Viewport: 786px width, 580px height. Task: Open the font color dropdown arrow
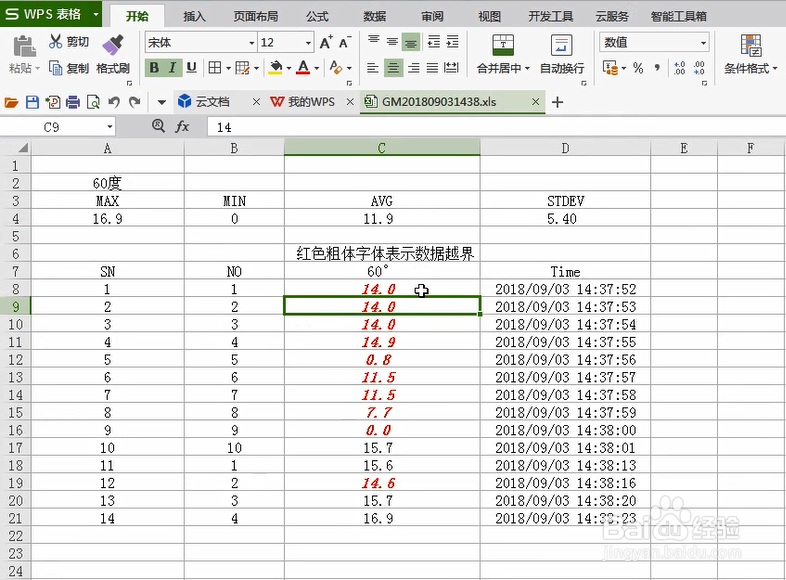click(316, 68)
